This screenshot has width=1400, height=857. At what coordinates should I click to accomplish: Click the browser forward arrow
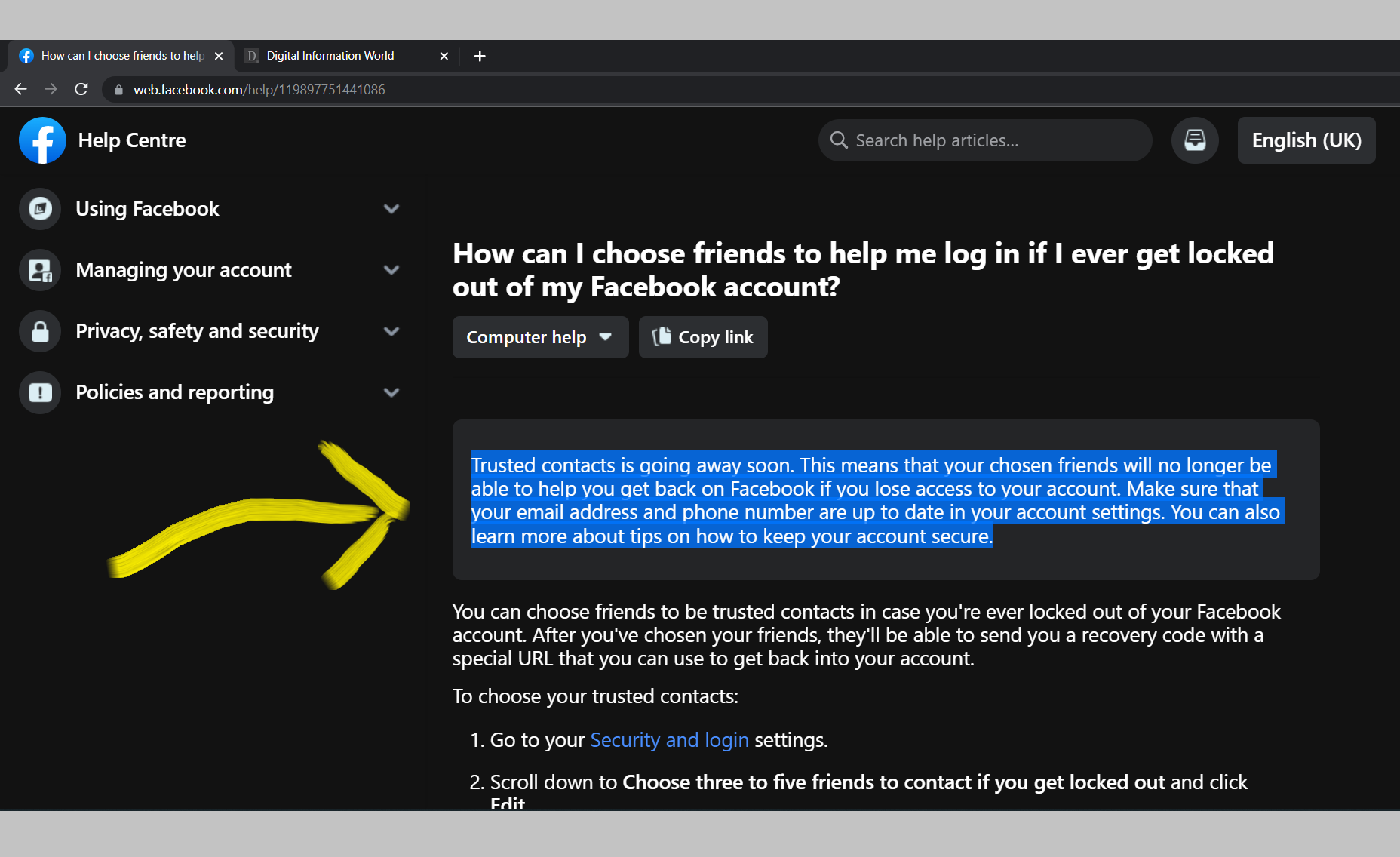click(51, 89)
